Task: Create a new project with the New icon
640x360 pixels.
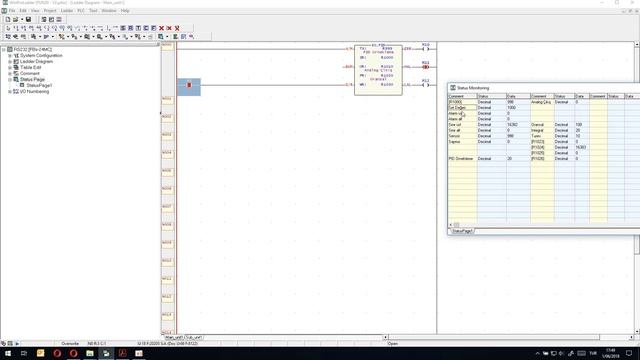Action: (x=8, y=19)
